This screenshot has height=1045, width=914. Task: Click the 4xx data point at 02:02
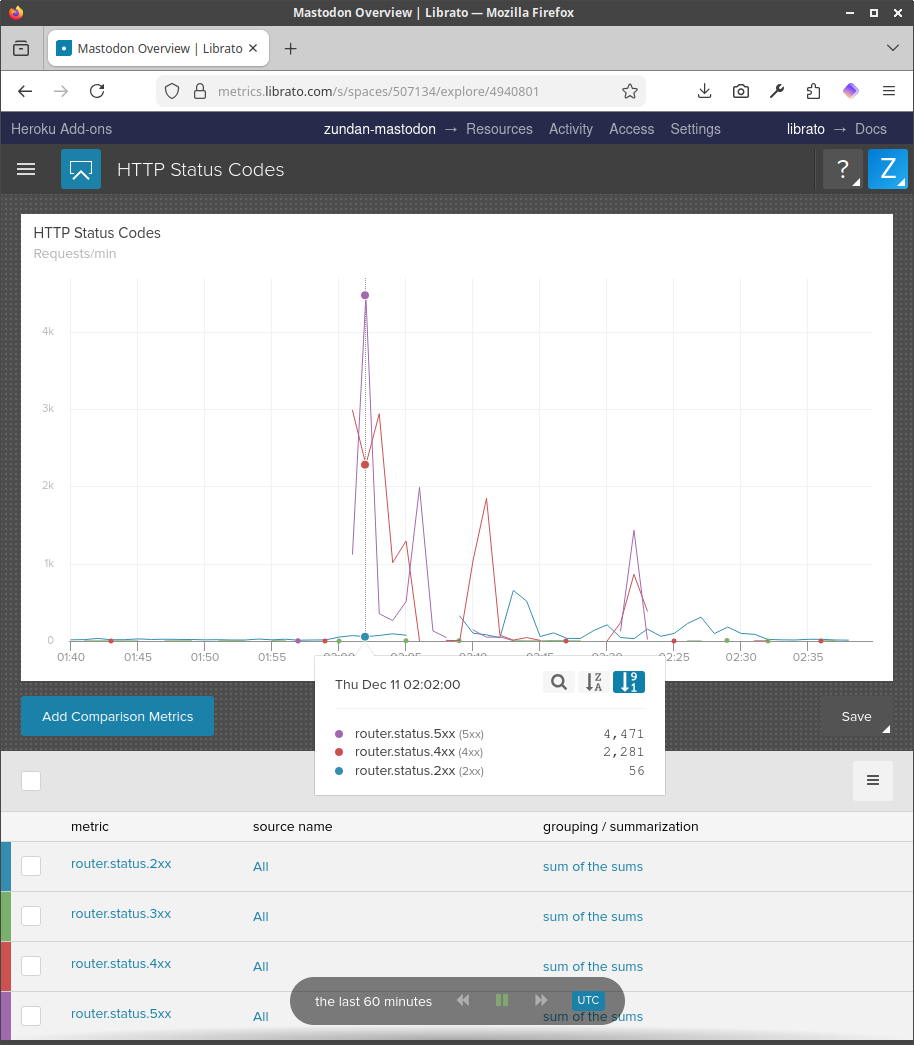tap(365, 465)
